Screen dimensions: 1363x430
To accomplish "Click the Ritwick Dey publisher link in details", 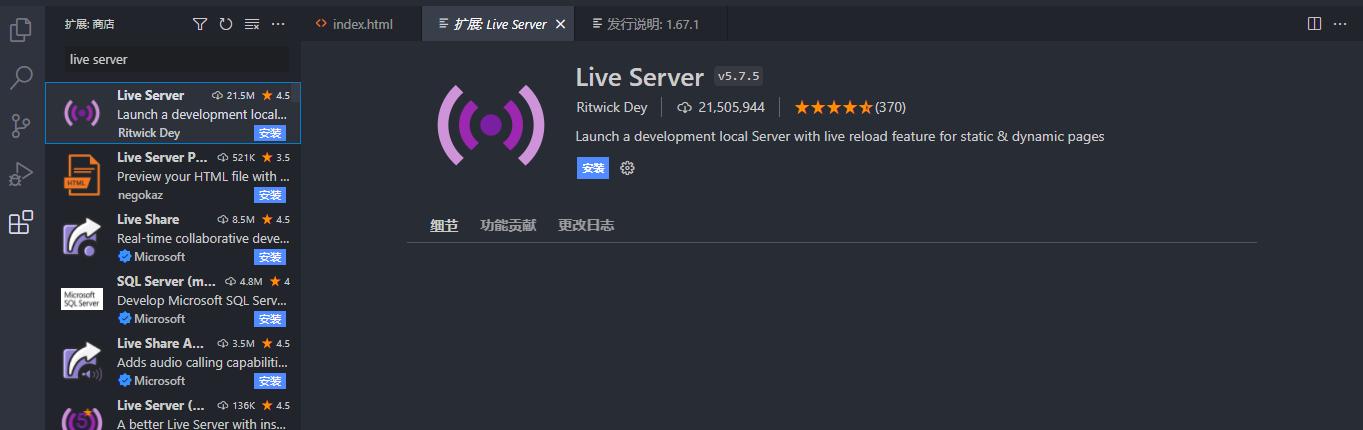I will pos(612,107).
